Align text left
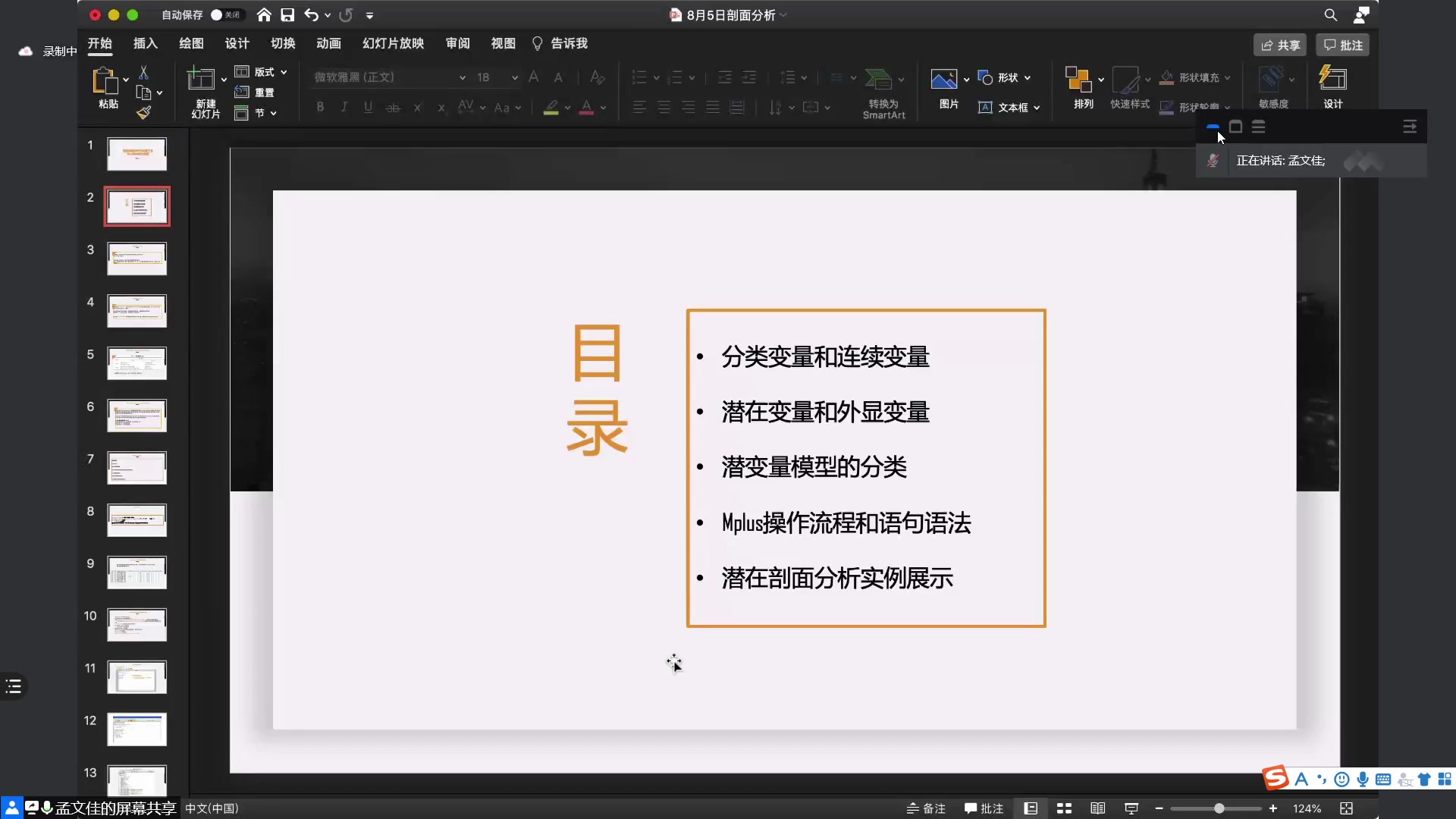The image size is (1456, 819). point(639,108)
